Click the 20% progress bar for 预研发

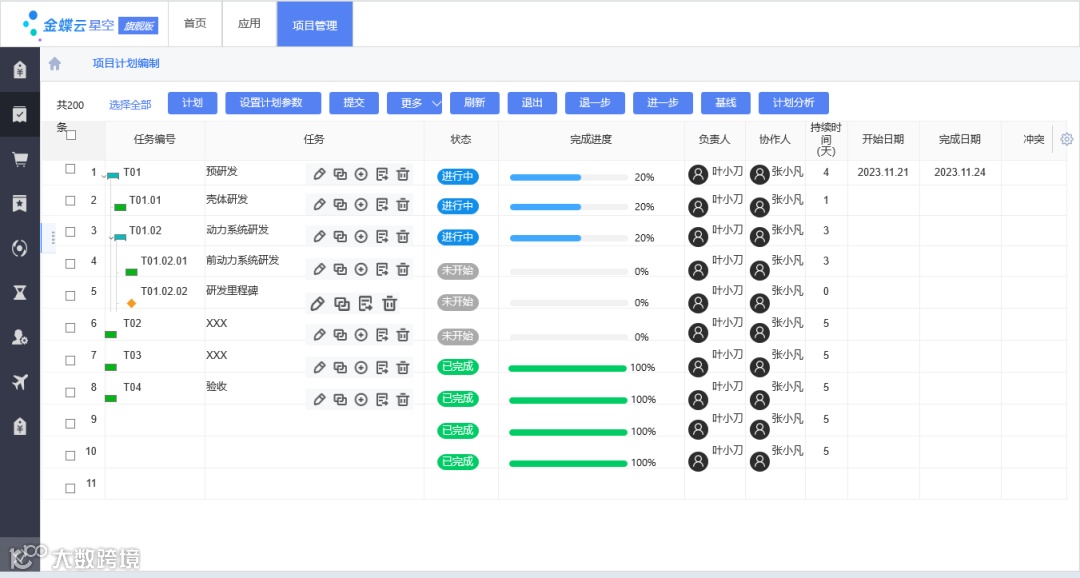[x=568, y=177]
